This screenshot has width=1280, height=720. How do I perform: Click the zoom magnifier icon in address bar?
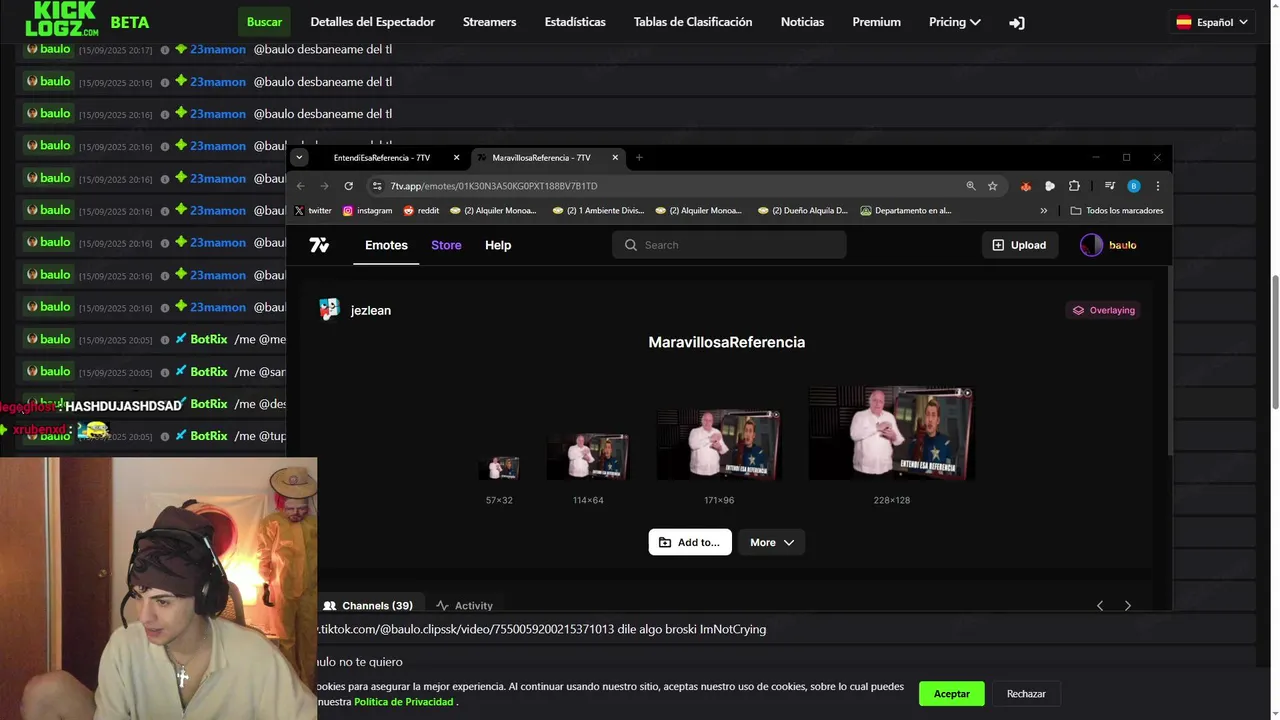coord(971,186)
